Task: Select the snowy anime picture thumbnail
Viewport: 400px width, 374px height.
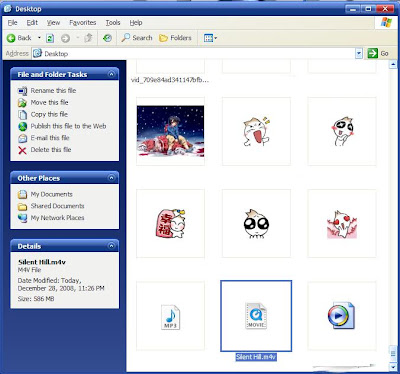Action: point(170,131)
